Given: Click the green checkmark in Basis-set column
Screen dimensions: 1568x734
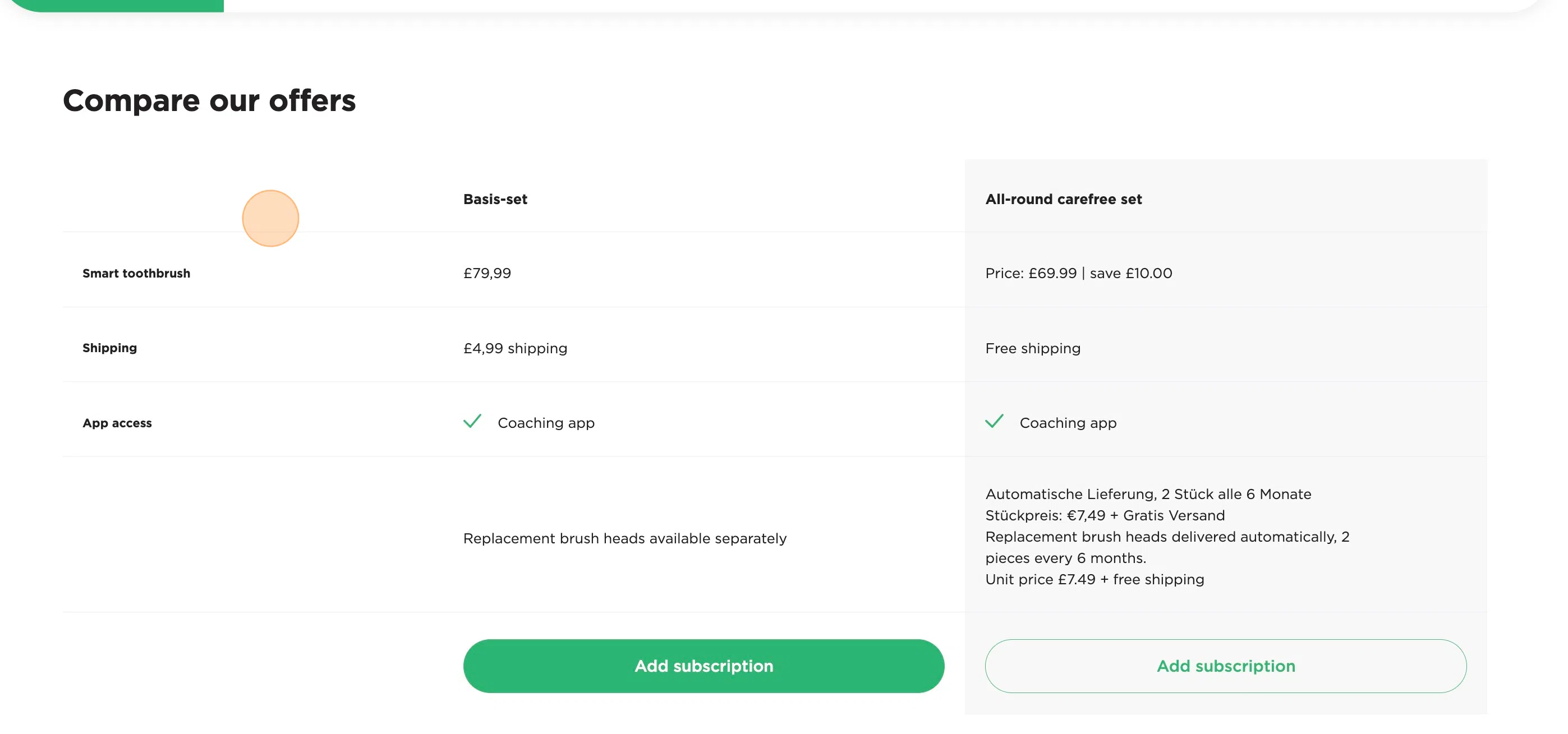Looking at the screenshot, I should 472,421.
